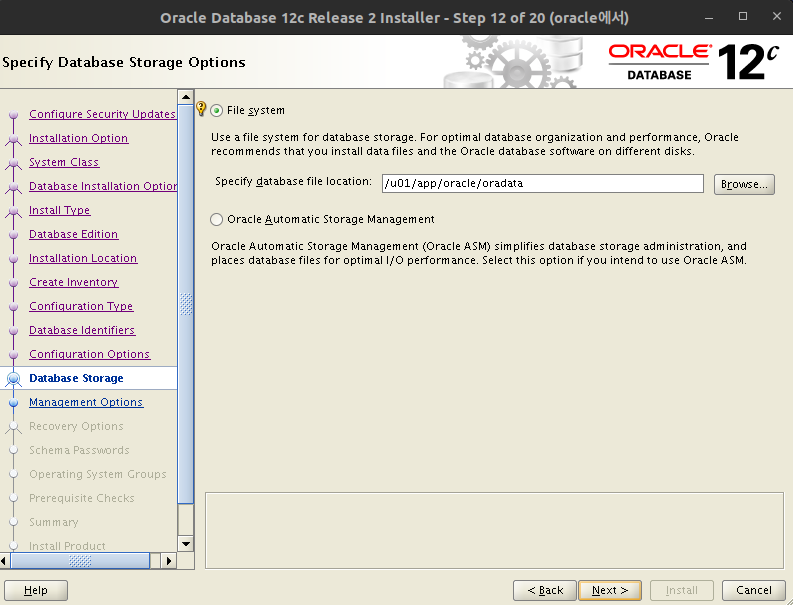Select the File system radio button

[x=216, y=110]
